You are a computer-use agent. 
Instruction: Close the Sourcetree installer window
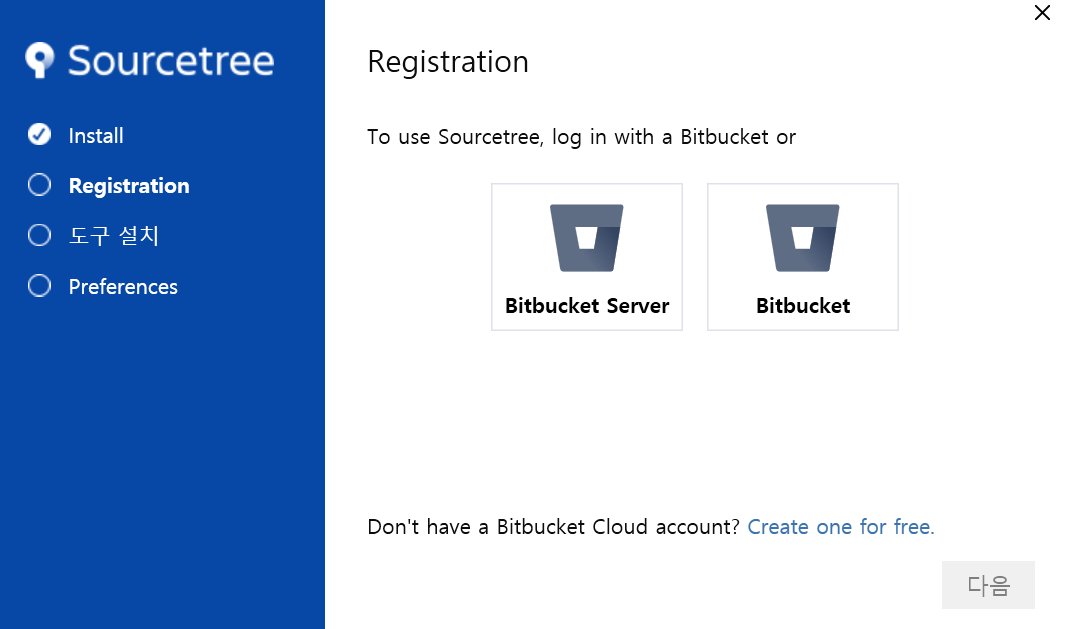(1042, 13)
